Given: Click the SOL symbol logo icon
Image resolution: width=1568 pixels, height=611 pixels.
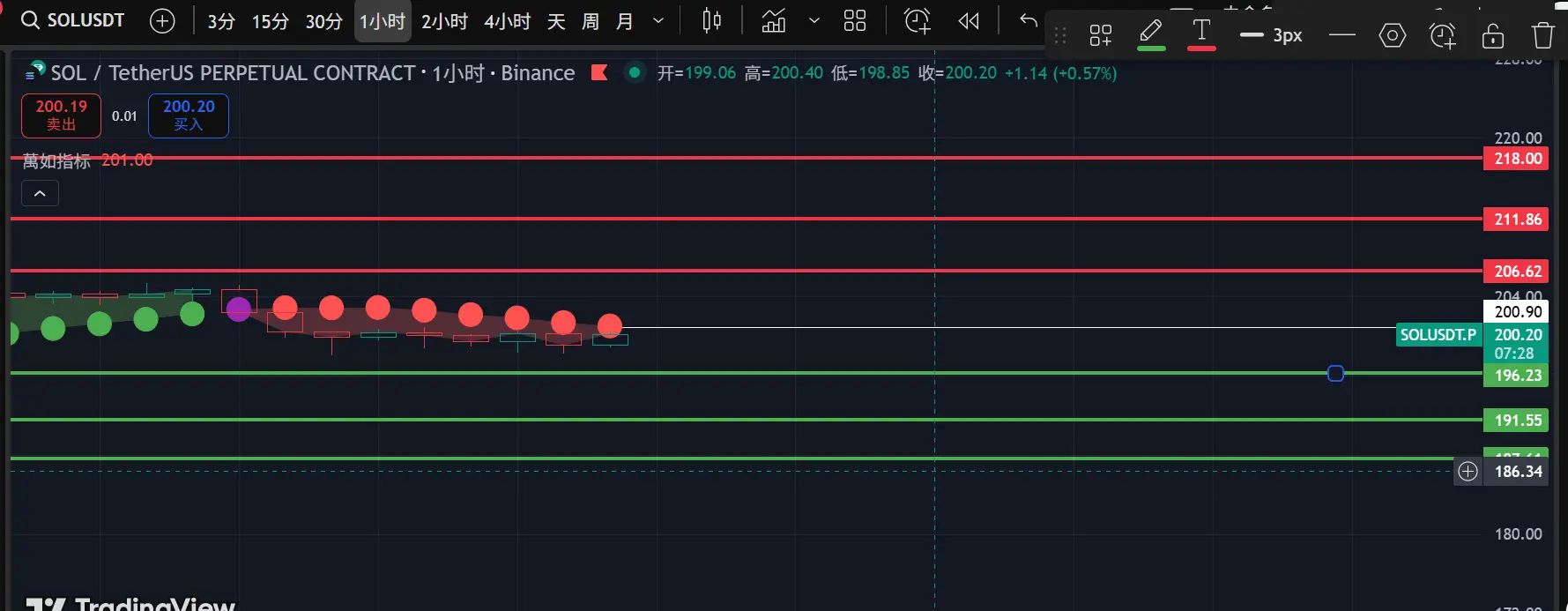Looking at the screenshot, I should pyautogui.click(x=35, y=71).
